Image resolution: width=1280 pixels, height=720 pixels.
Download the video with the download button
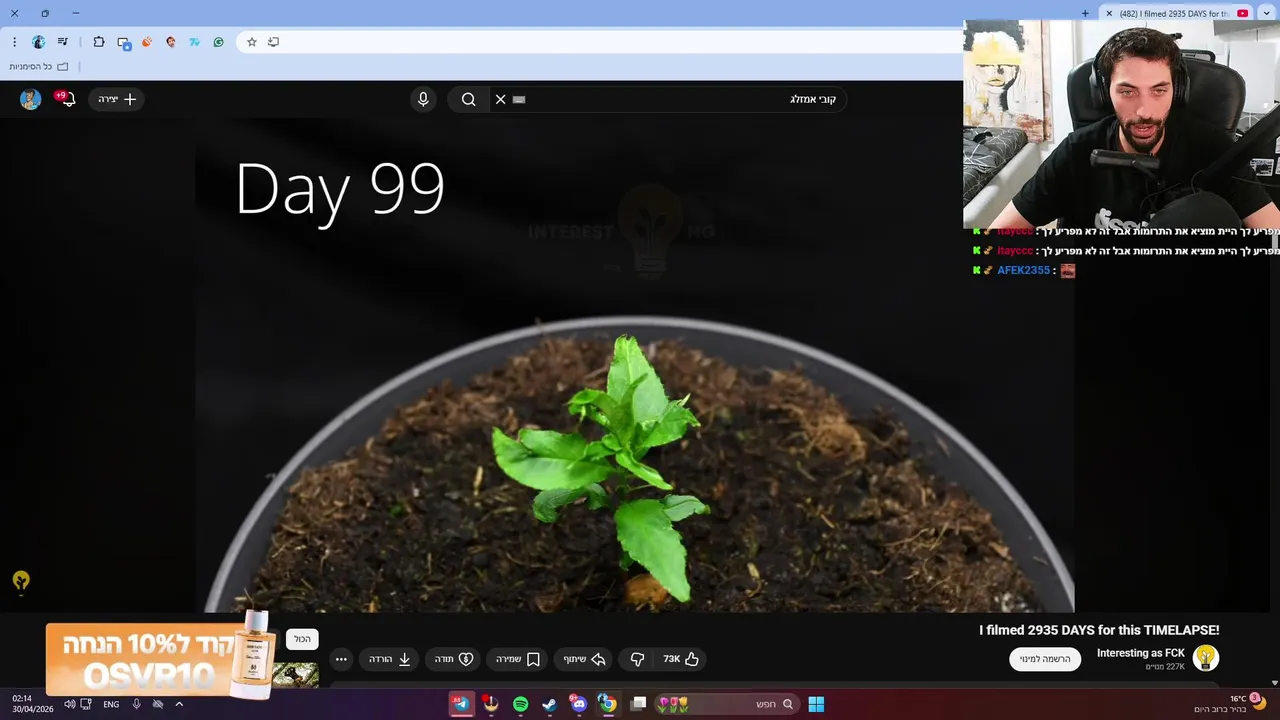(x=390, y=659)
